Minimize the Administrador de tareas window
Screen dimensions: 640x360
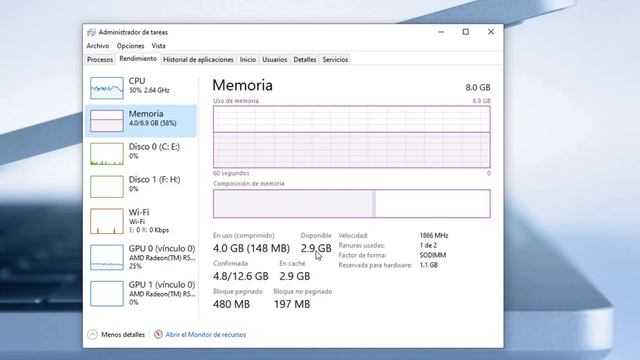point(441,32)
